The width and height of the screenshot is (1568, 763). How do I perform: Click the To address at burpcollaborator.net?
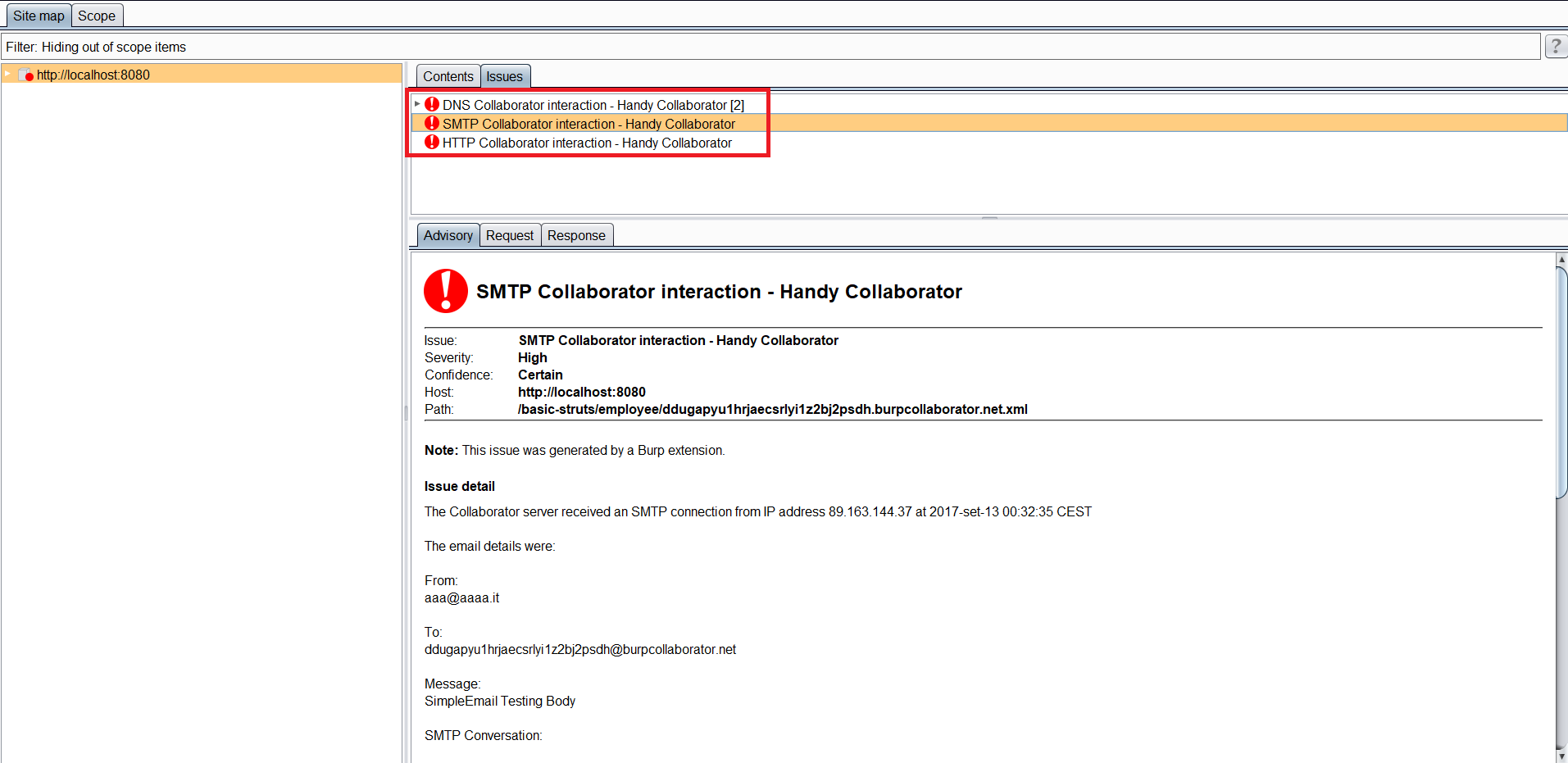pyautogui.click(x=580, y=650)
